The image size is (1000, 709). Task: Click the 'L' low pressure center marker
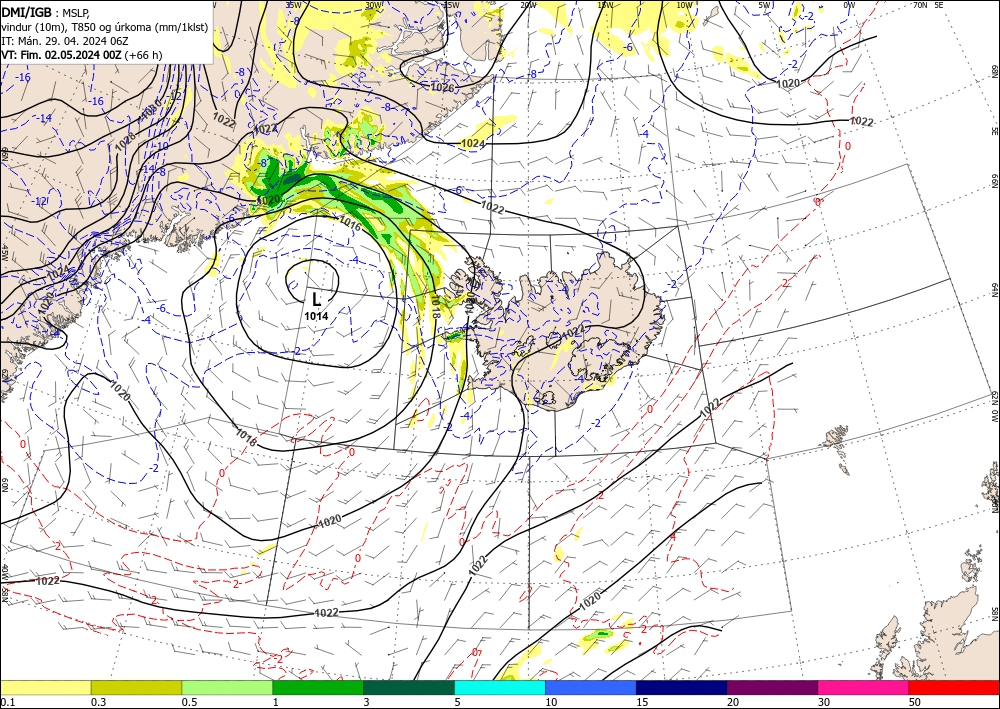coord(316,299)
